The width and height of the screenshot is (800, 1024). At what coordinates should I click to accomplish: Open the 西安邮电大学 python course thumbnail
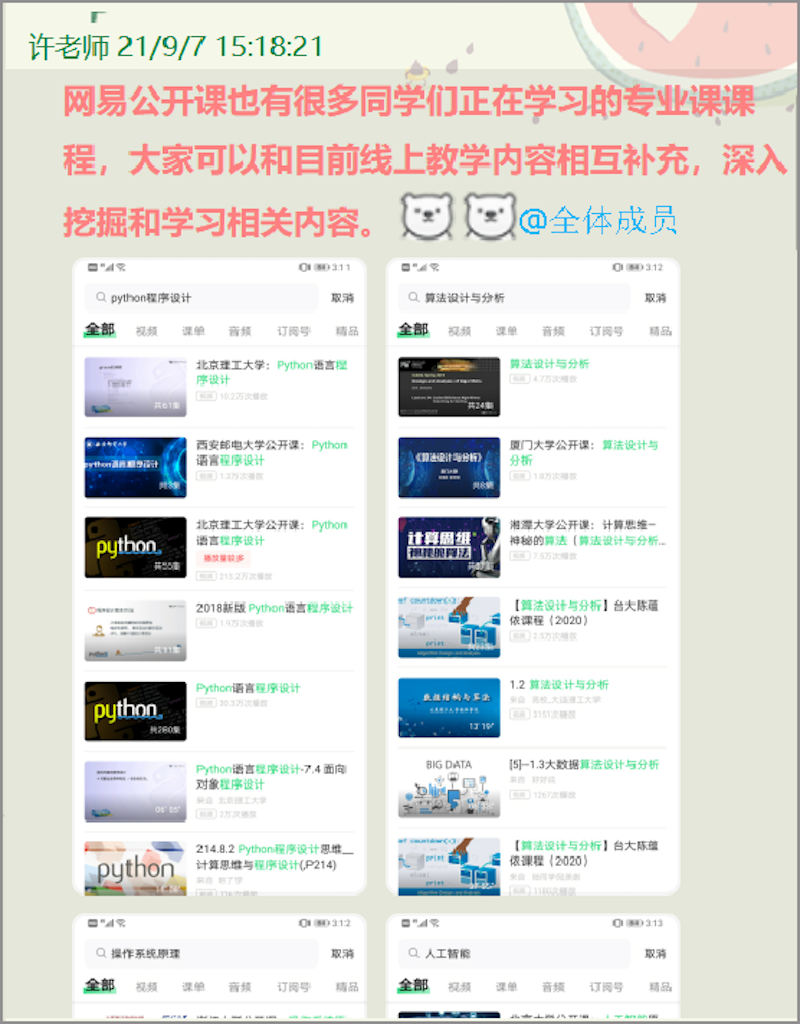[x=135, y=467]
